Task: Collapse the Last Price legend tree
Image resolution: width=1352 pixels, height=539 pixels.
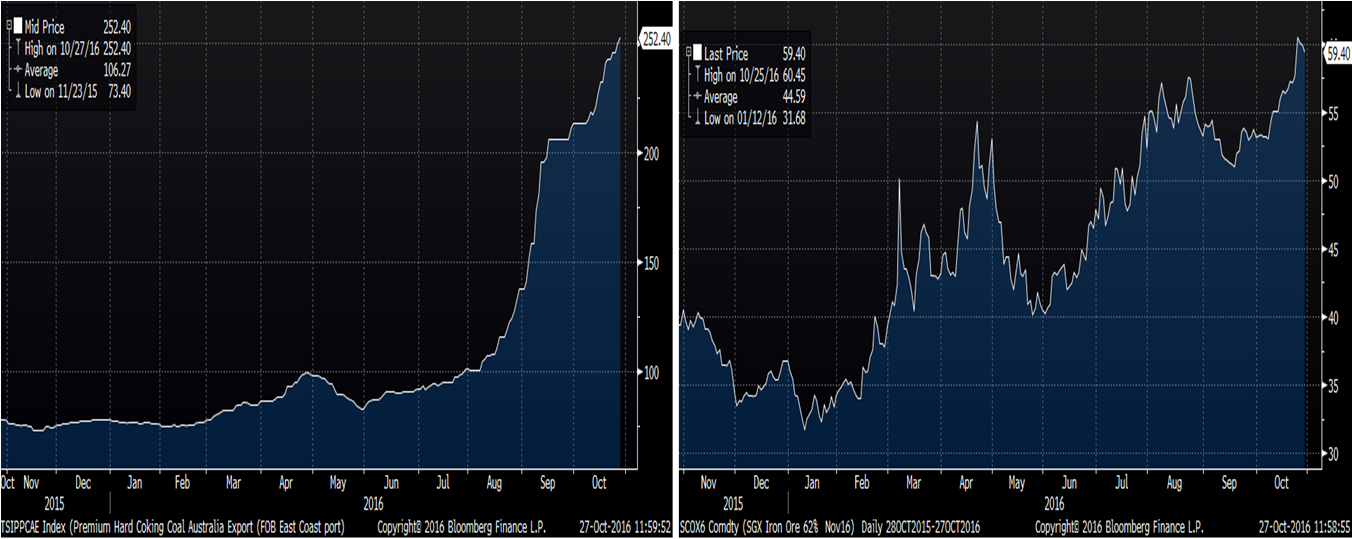Action: [x=690, y=54]
